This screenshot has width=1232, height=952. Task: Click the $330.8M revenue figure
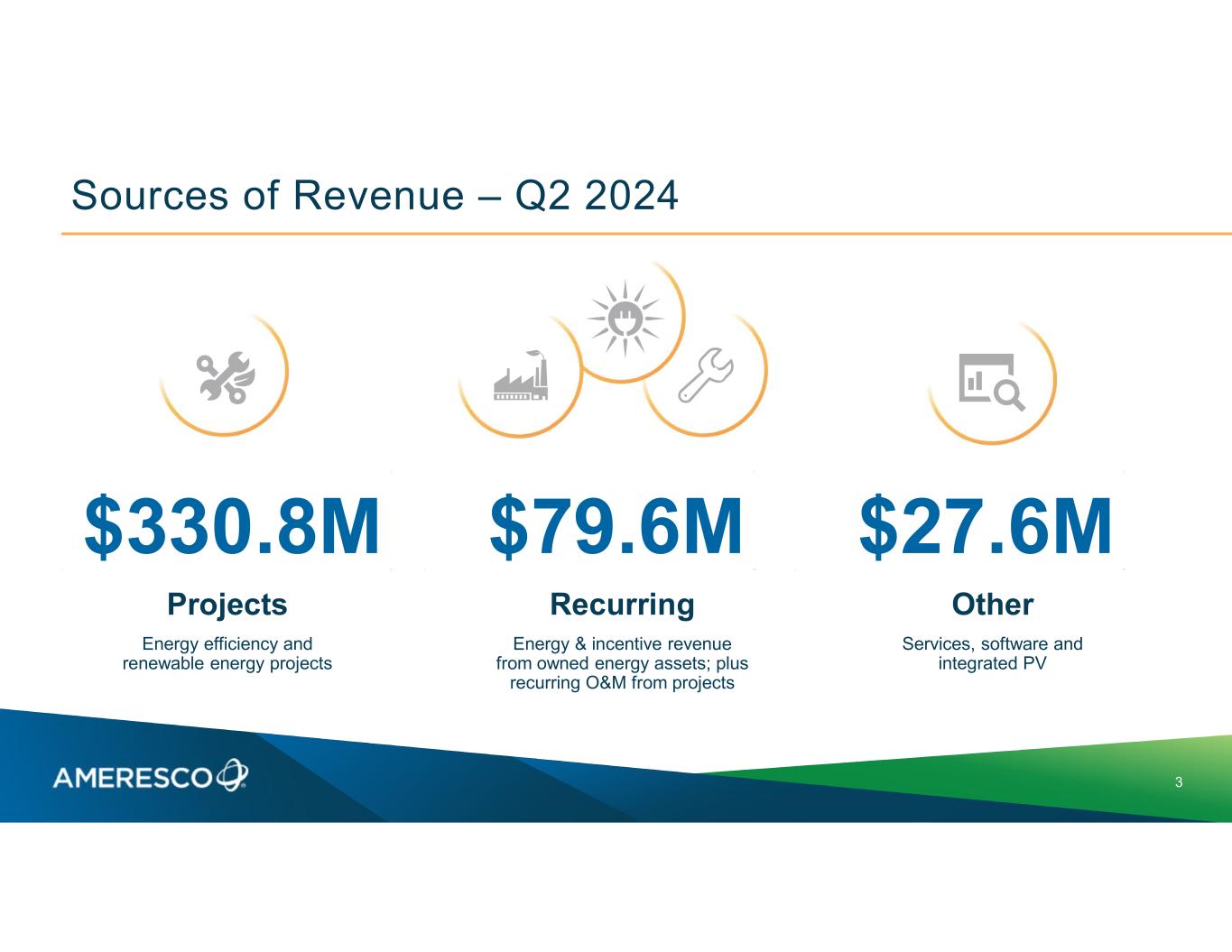232,527
